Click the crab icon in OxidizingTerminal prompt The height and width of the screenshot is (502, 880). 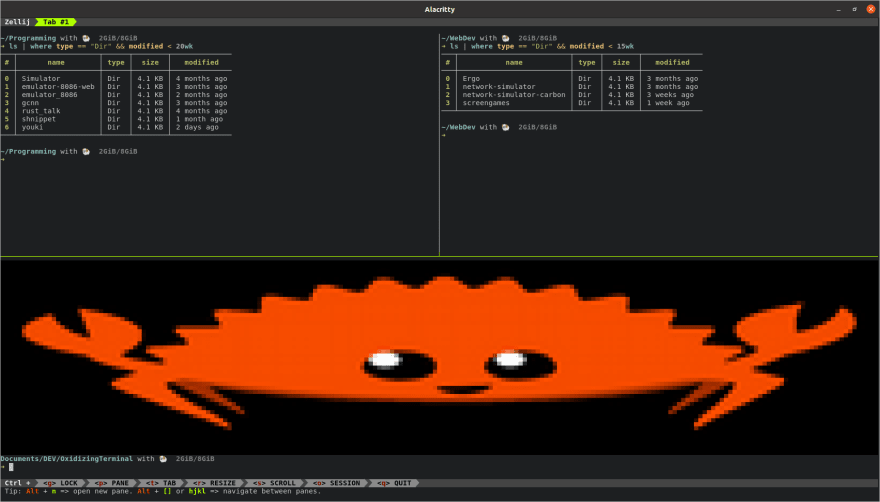163,459
